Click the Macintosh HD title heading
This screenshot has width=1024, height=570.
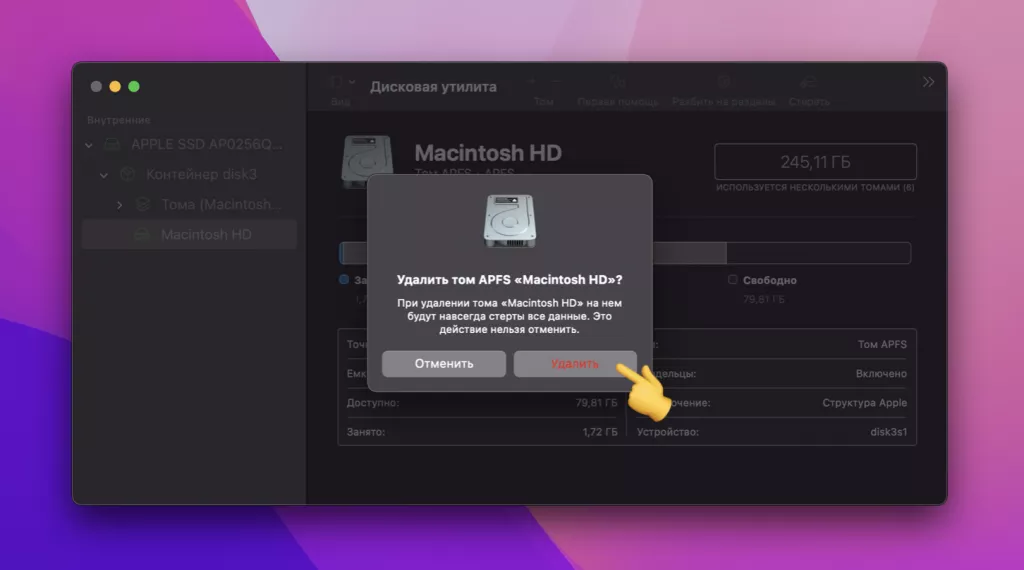pos(488,153)
